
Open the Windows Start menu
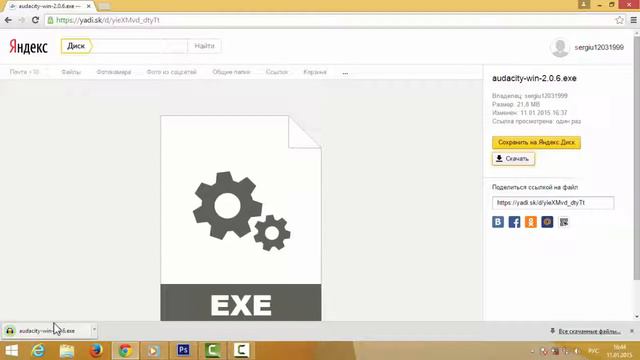[x=12, y=351]
